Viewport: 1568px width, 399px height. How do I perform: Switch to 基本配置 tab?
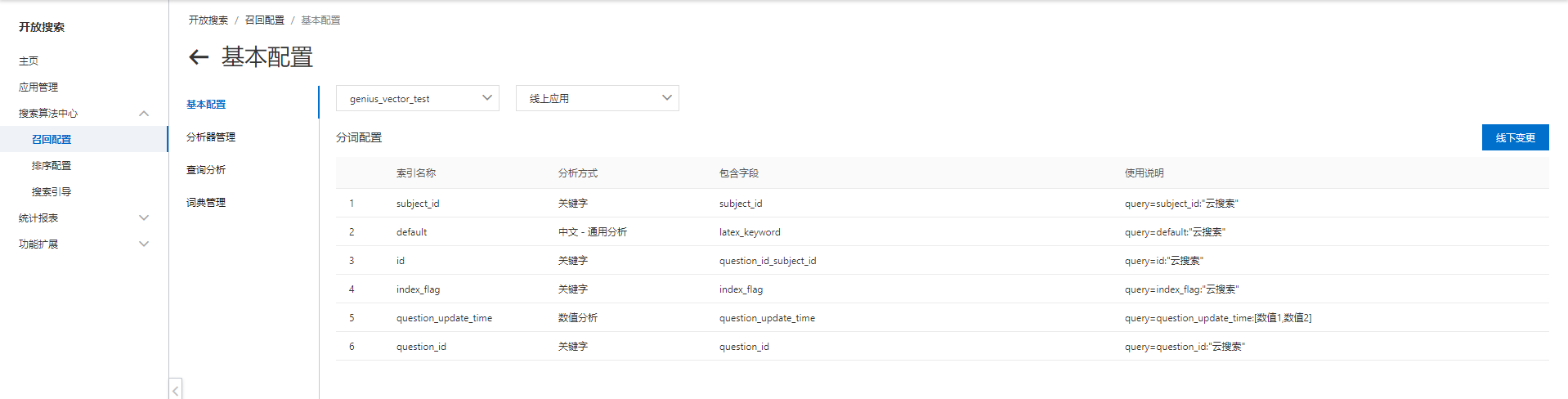point(206,104)
